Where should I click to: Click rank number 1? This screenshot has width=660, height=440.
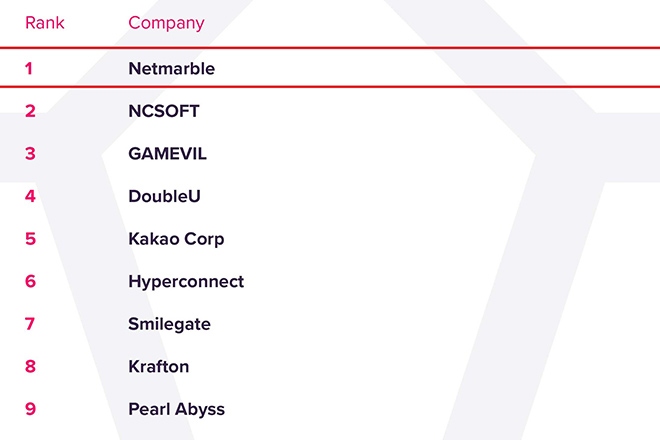pos(29,69)
